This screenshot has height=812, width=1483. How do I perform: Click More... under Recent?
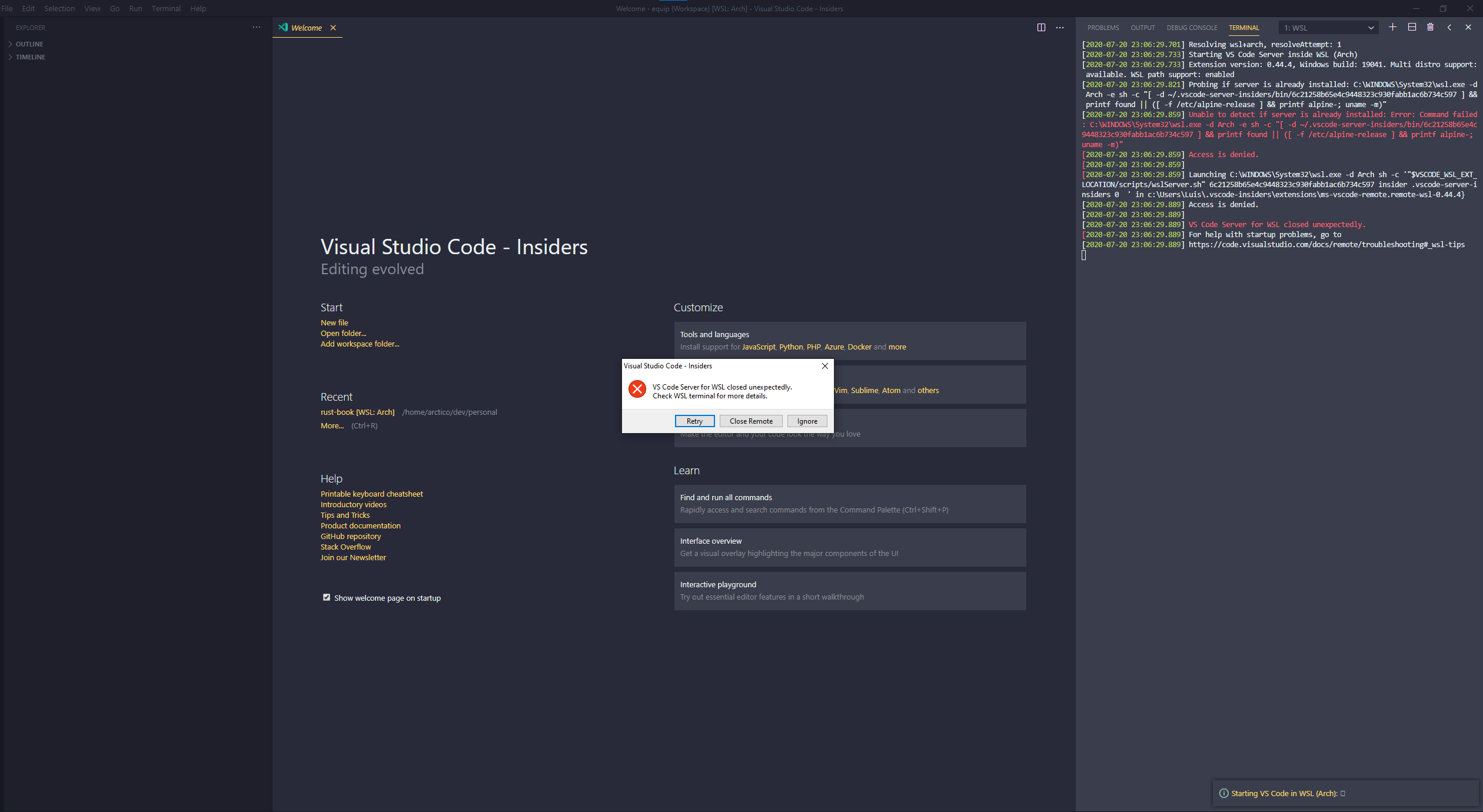[x=332, y=425]
